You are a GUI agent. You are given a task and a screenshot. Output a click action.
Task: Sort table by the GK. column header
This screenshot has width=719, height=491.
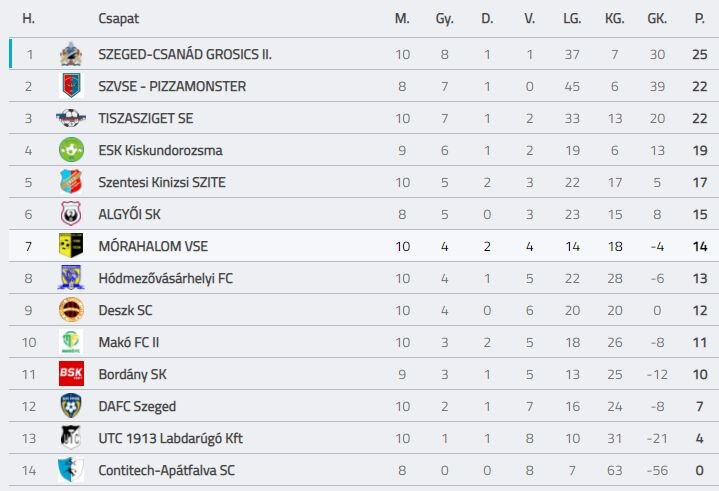pyautogui.click(x=657, y=18)
